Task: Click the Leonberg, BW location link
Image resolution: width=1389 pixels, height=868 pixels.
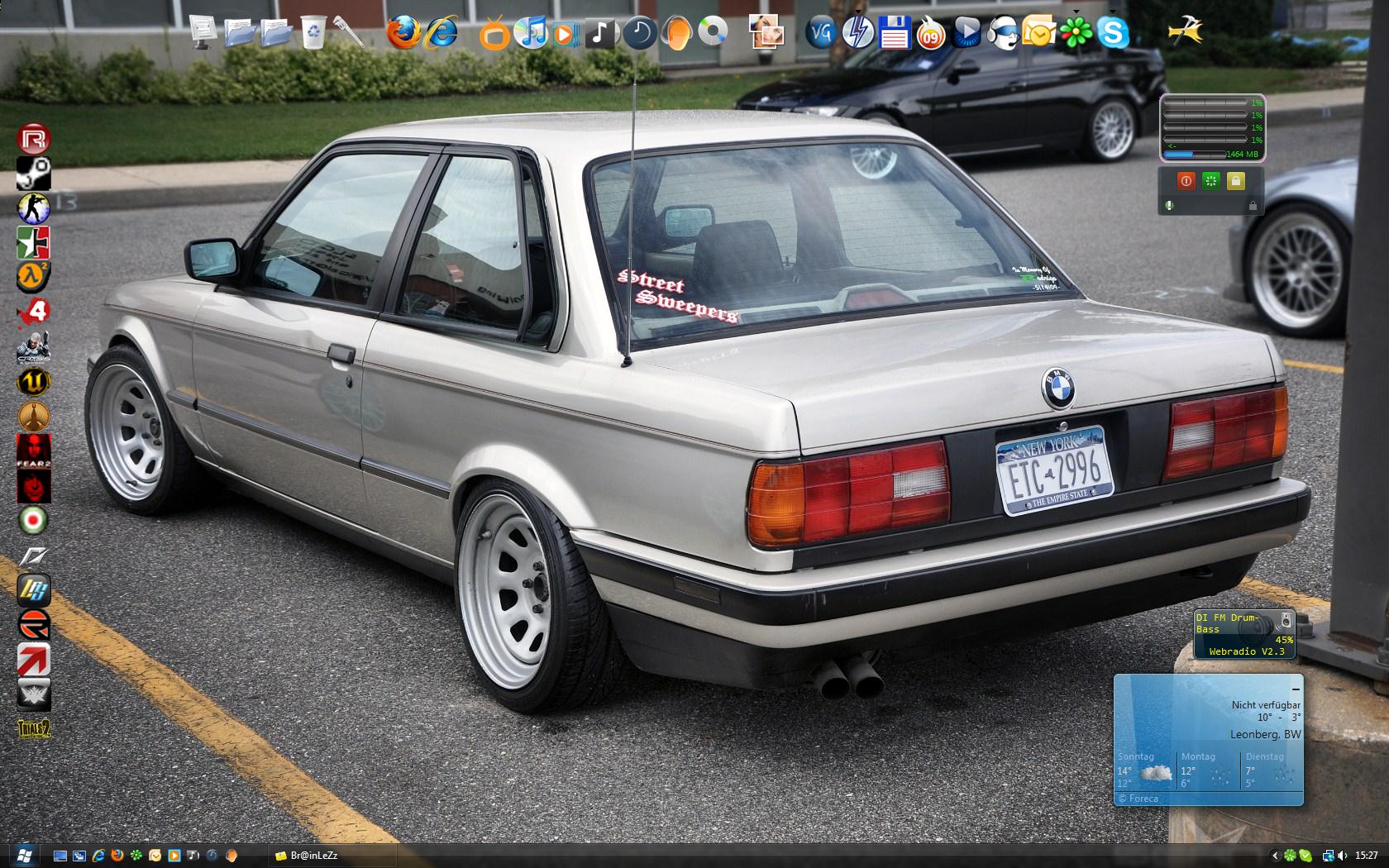Action: click(x=1265, y=734)
